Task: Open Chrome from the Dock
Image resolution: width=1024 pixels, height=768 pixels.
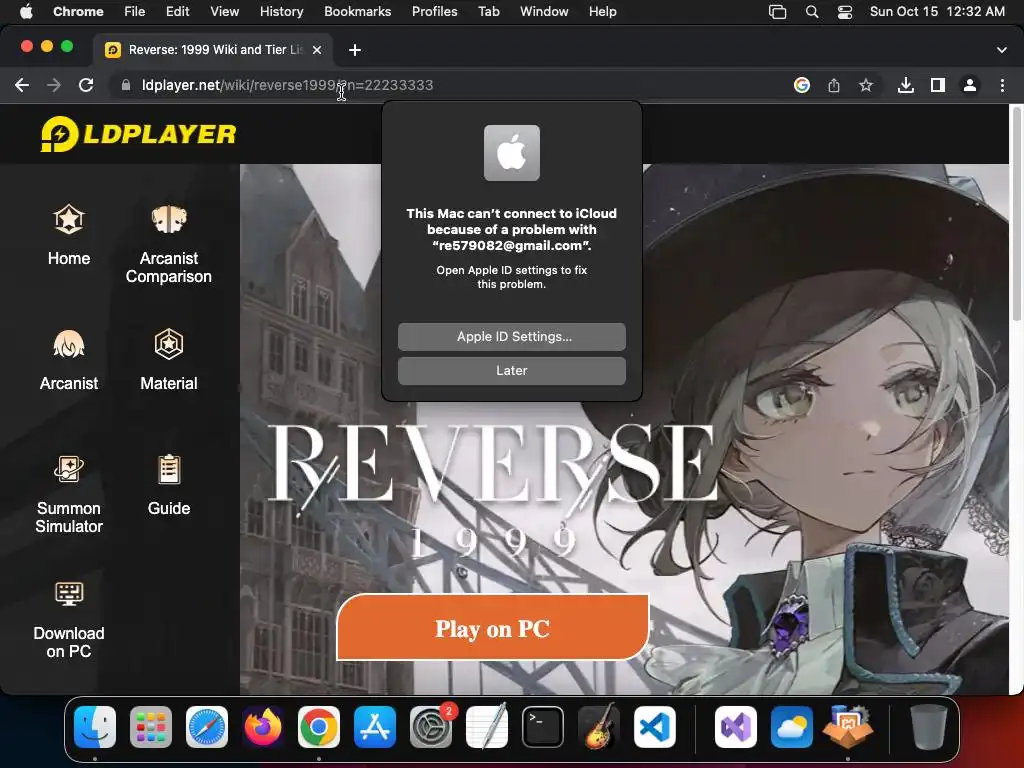Action: pyautogui.click(x=319, y=727)
